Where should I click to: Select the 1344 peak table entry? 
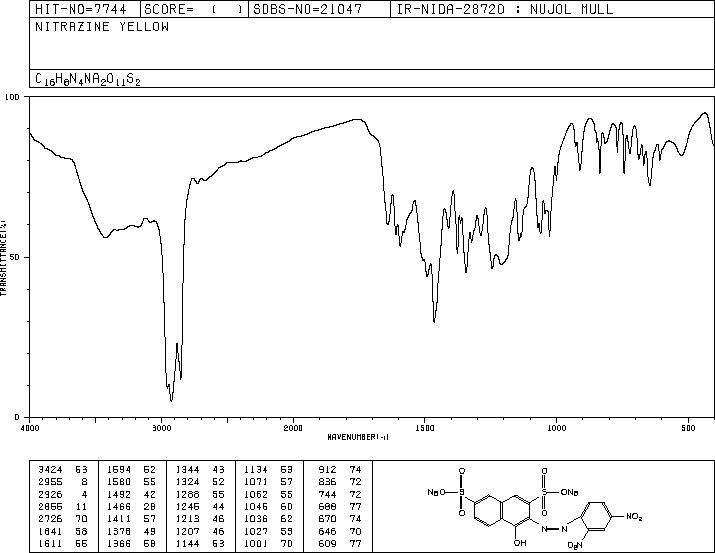pyautogui.click(x=200, y=470)
